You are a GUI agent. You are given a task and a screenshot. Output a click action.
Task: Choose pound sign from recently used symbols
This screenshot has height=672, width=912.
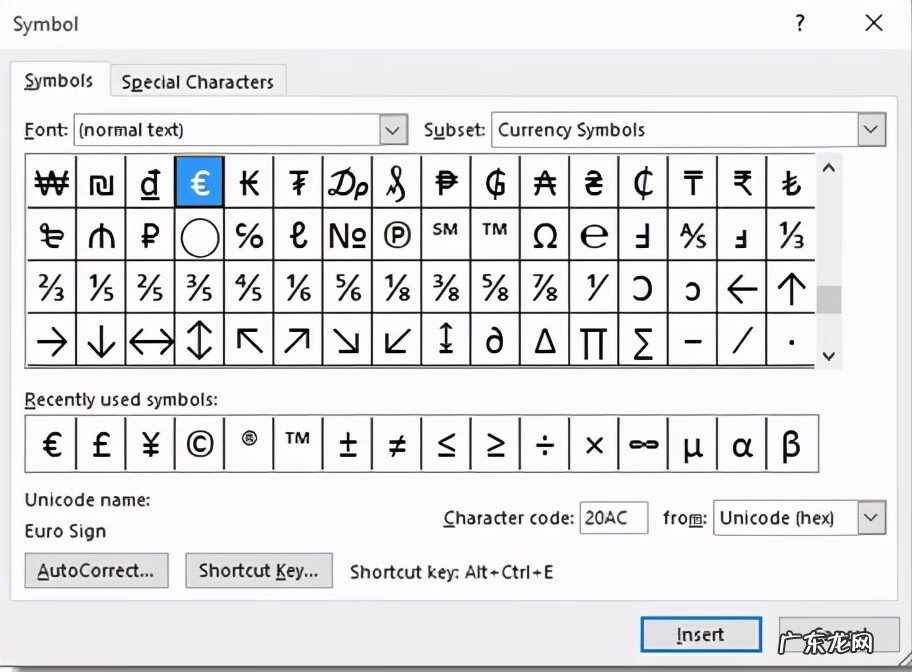click(101, 444)
